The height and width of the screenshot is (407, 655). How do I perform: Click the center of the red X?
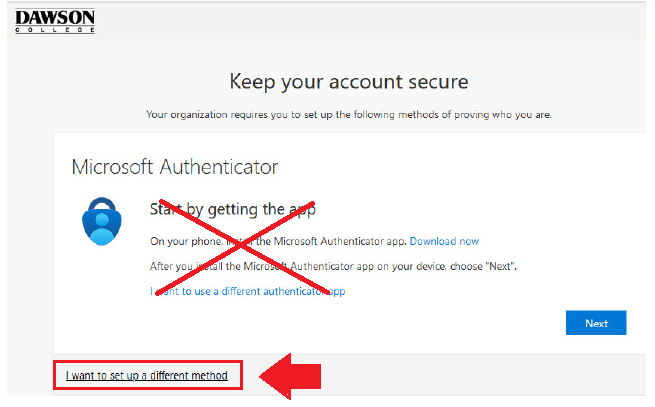point(241,247)
